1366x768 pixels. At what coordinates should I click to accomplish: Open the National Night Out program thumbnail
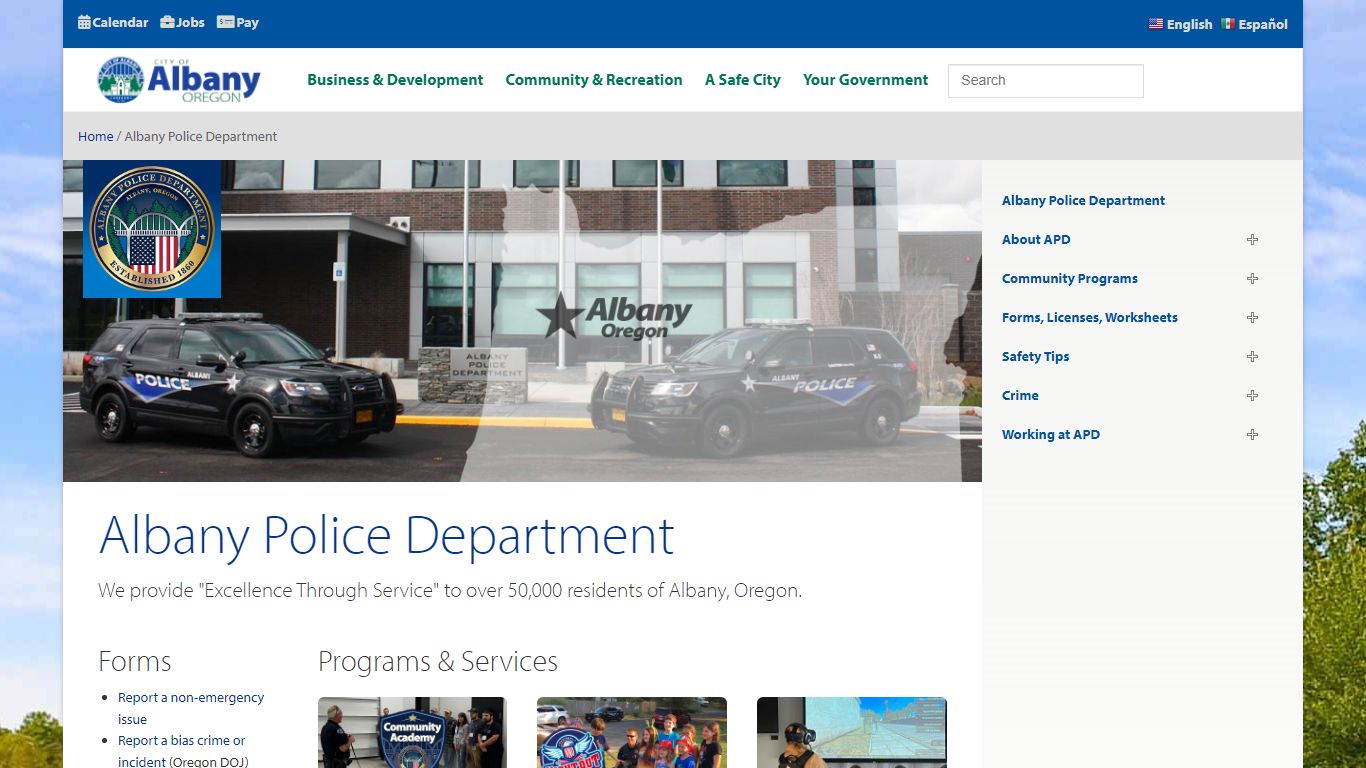632,733
